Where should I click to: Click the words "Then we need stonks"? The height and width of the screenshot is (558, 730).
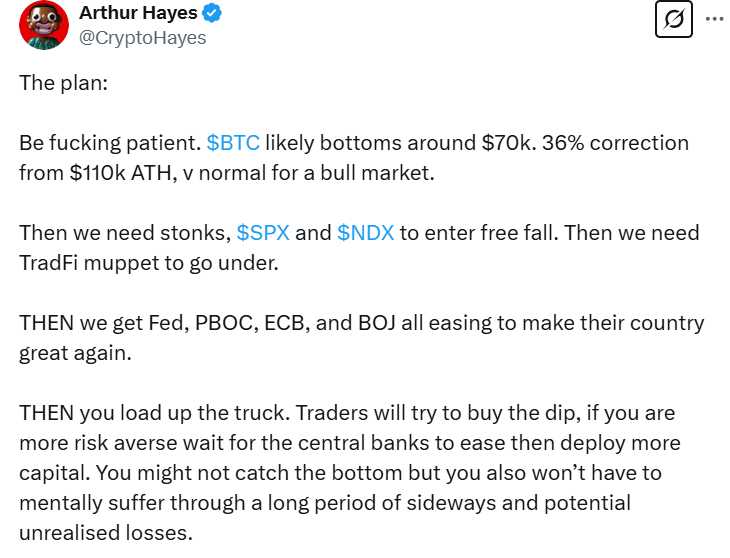[x=122, y=233]
